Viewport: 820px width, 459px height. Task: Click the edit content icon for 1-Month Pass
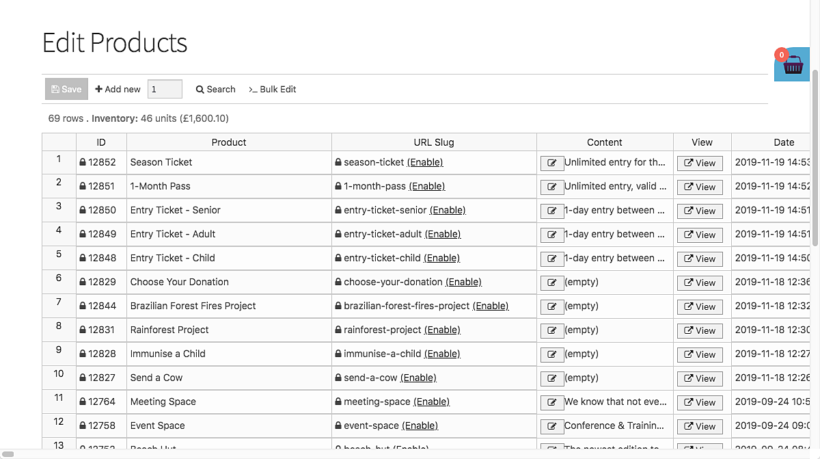pyautogui.click(x=552, y=187)
